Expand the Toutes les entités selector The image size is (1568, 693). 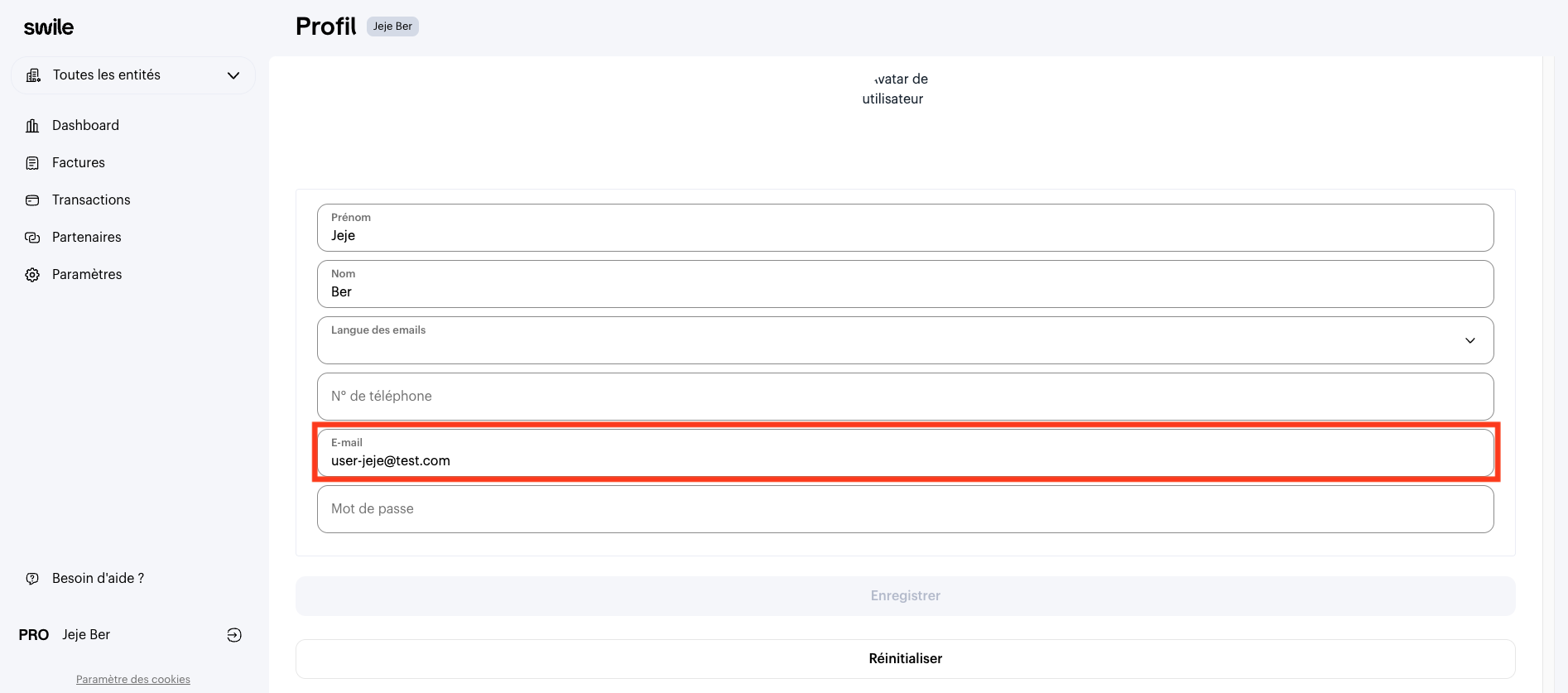233,75
